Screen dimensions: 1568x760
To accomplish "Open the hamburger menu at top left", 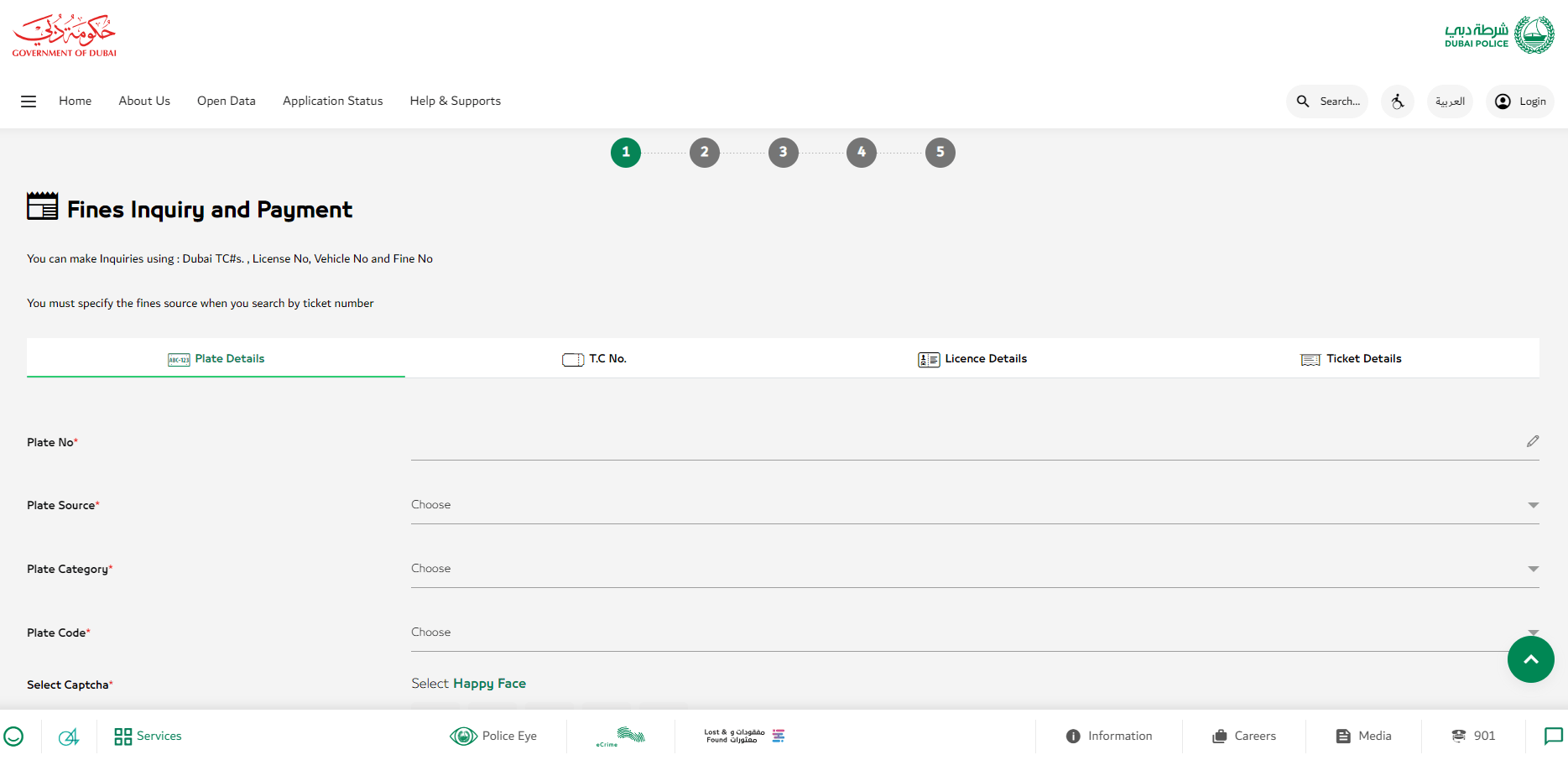I will 28,101.
